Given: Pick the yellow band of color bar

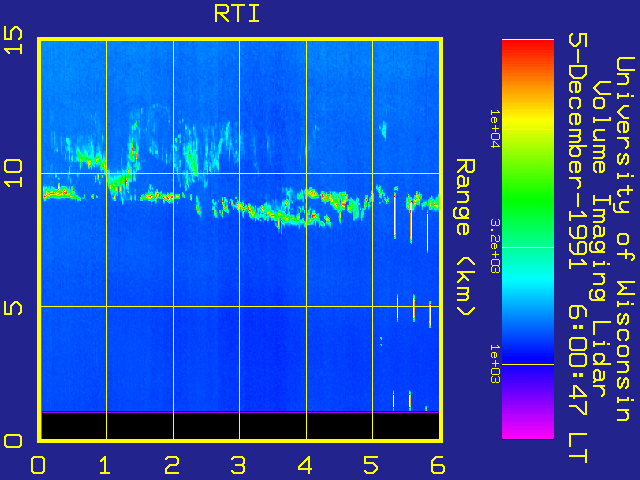Looking at the screenshot, I should point(528,118).
